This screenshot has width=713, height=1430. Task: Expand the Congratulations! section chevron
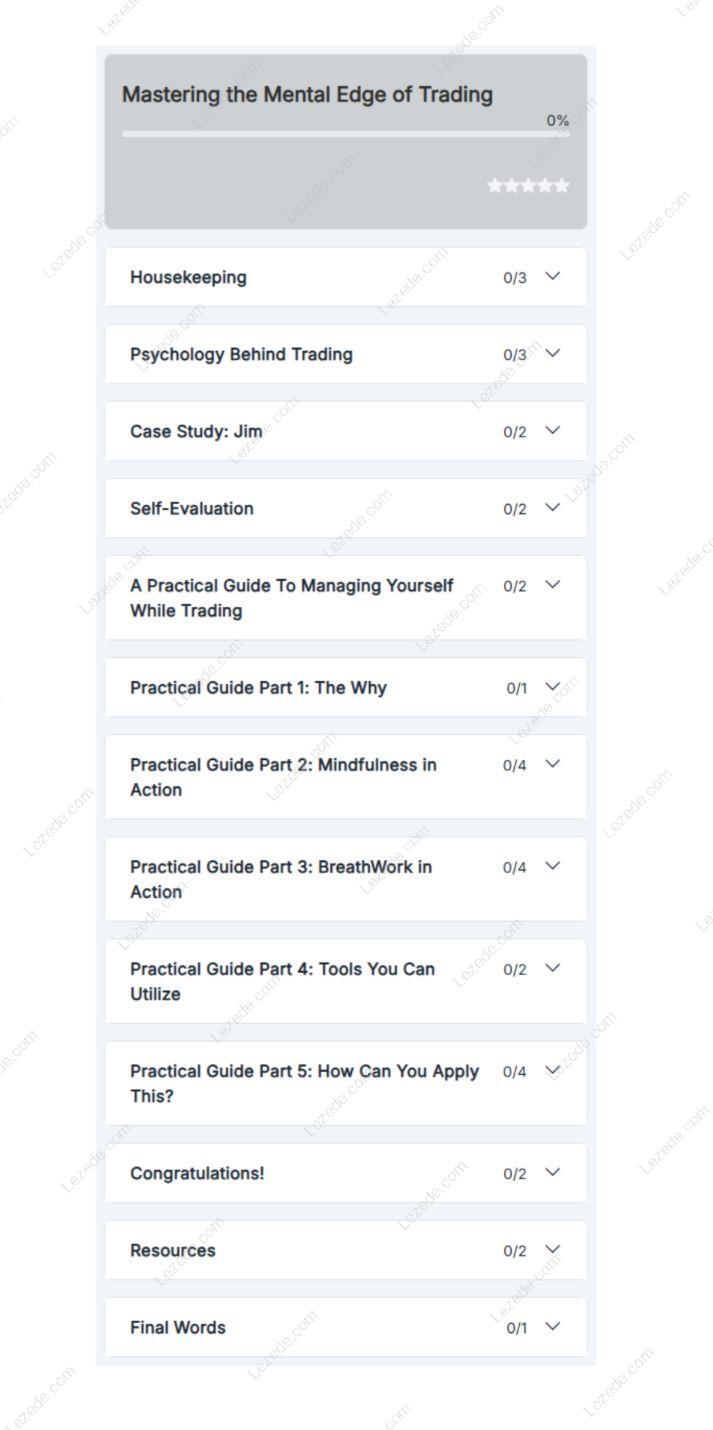pyautogui.click(x=552, y=1172)
